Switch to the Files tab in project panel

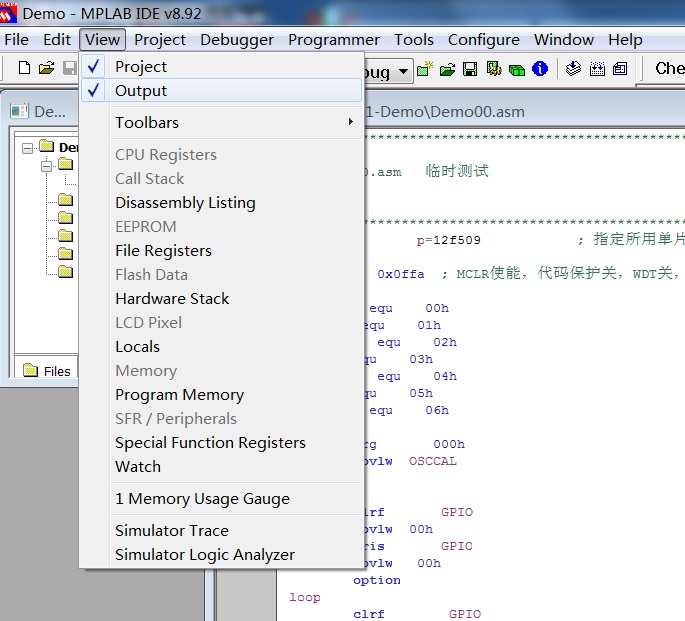coord(47,371)
